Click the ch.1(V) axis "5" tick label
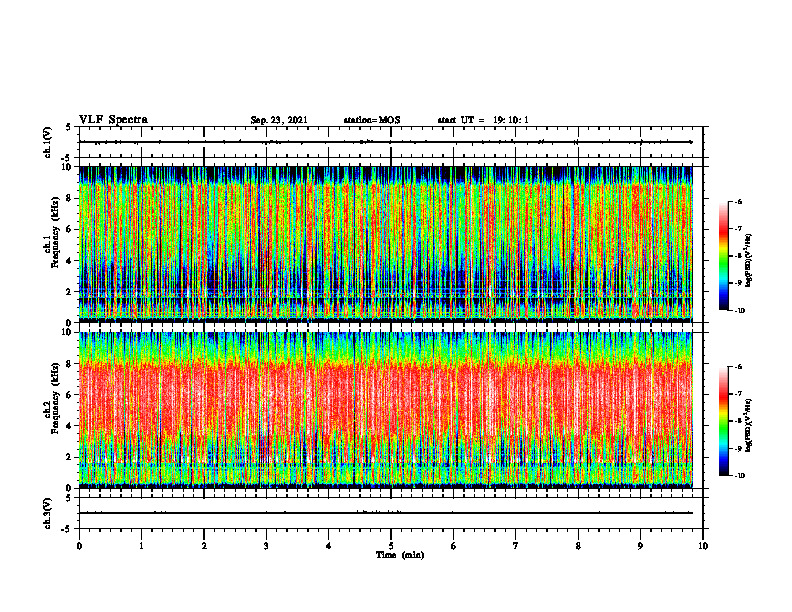 pyautogui.click(x=68, y=127)
